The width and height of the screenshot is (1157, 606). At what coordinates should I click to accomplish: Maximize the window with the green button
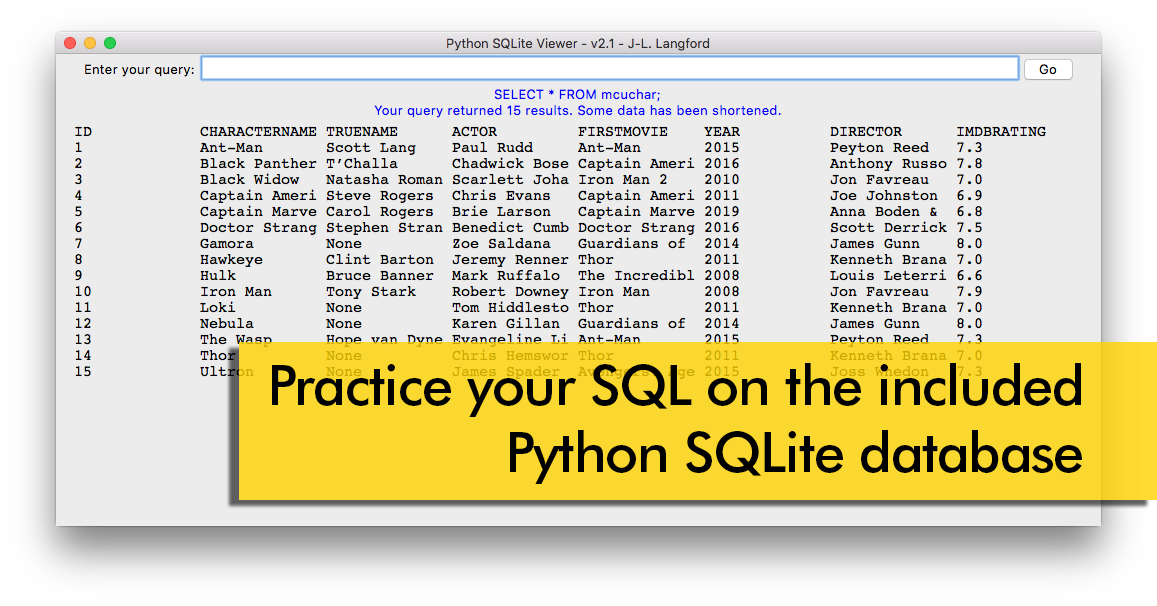coord(110,43)
